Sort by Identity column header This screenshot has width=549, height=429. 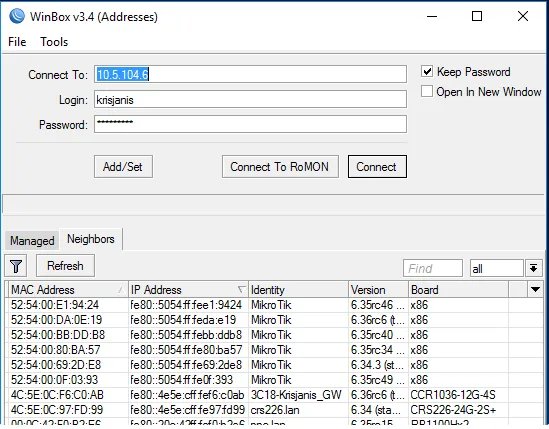pos(298,290)
